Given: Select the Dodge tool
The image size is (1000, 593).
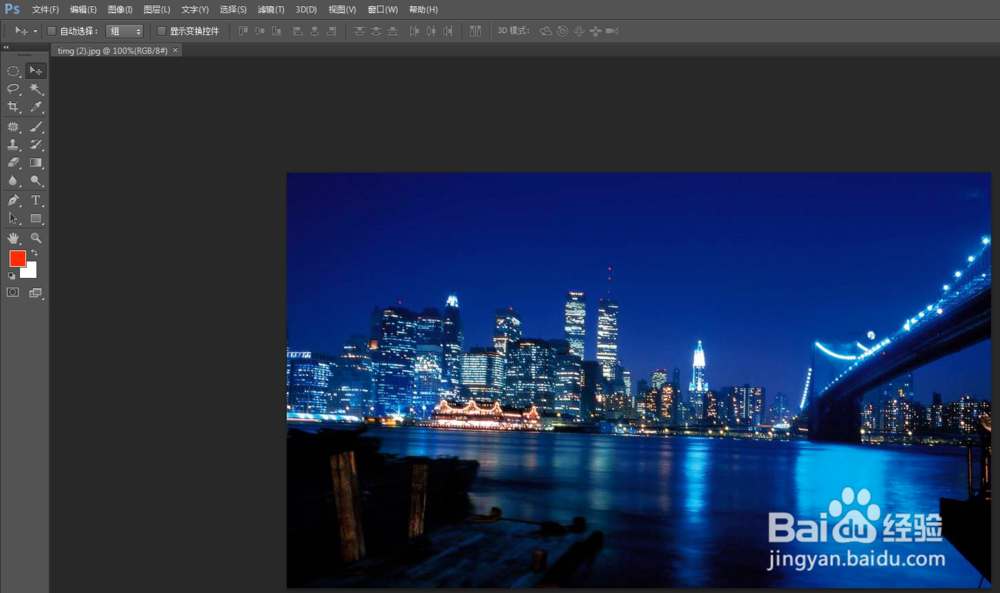Looking at the screenshot, I should point(36,181).
